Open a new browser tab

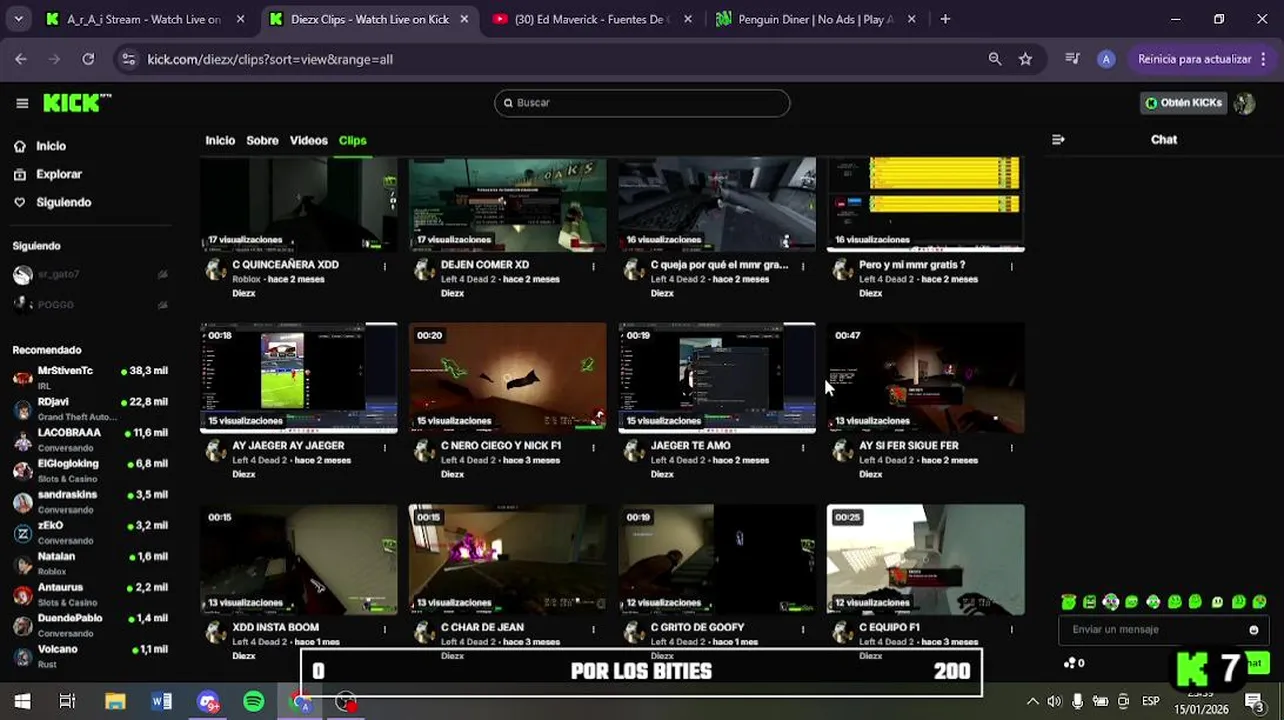pos(945,19)
